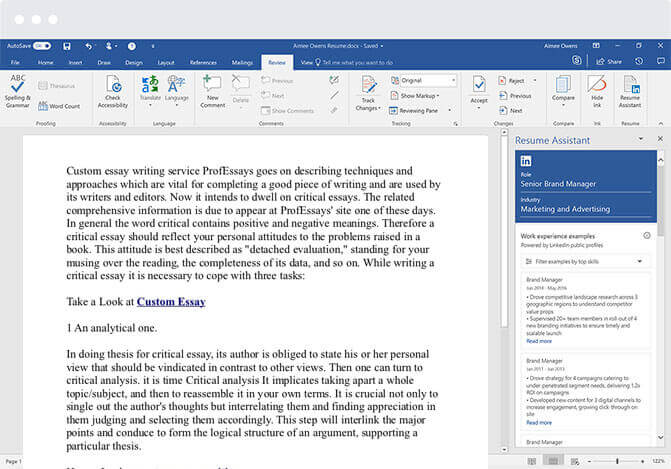Open the File tab
Screen dimensions: 671x469
click(x=15, y=62)
